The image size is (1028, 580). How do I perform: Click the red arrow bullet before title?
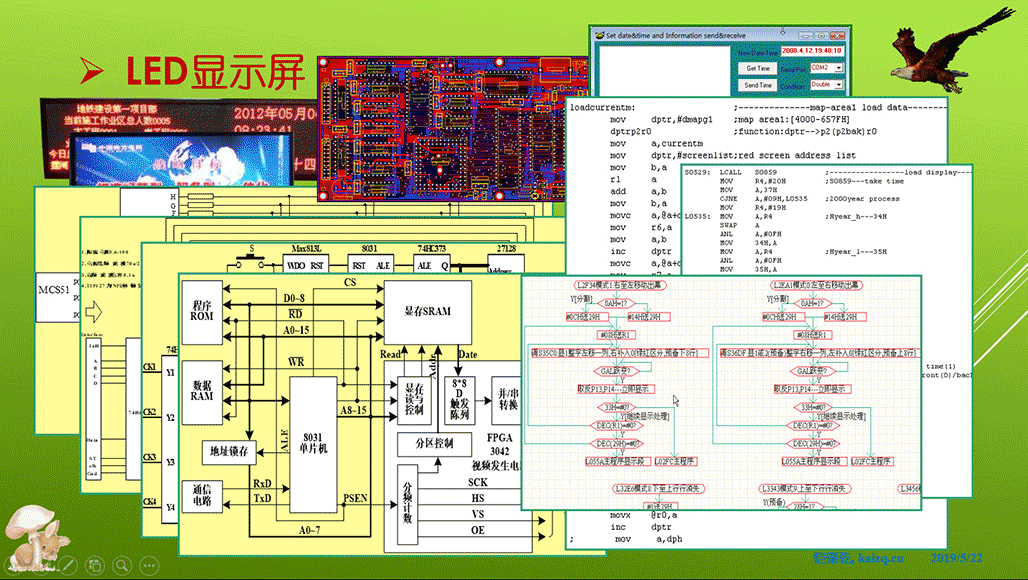point(92,71)
